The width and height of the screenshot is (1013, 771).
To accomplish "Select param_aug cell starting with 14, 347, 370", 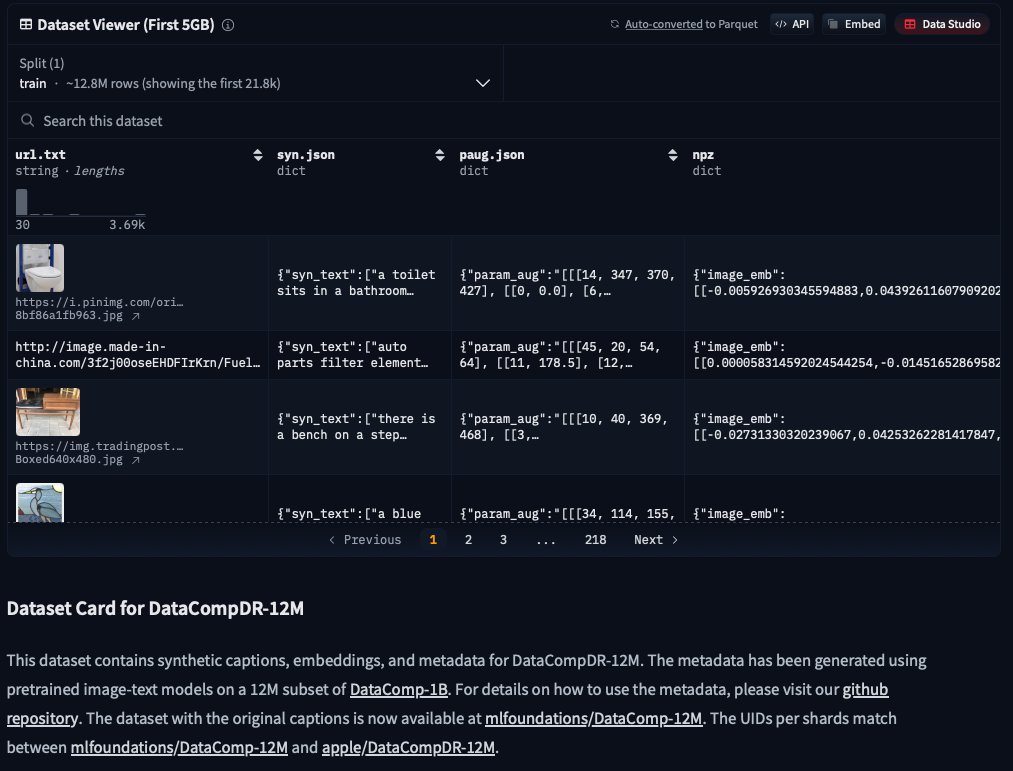I will pyautogui.click(x=568, y=282).
